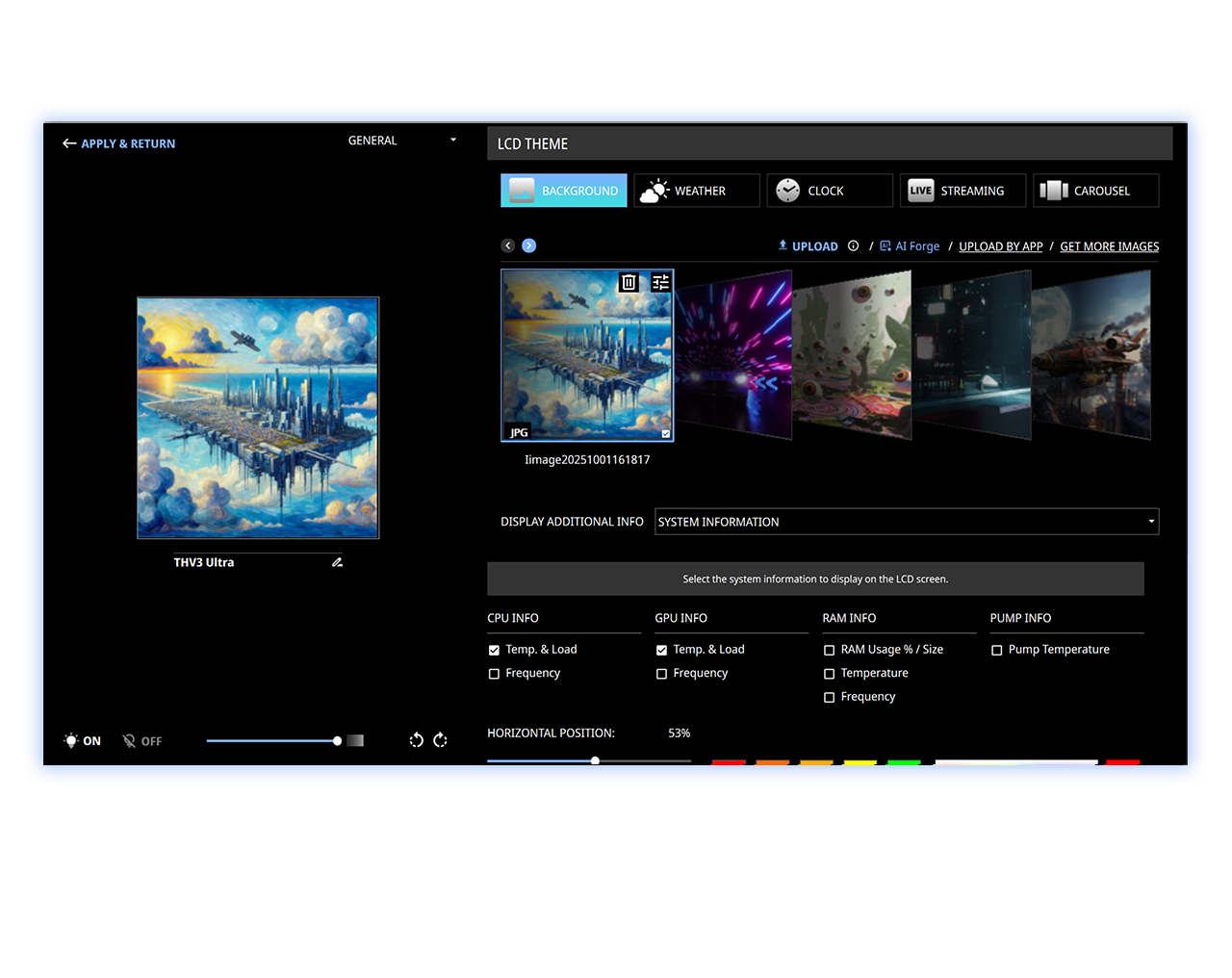Screen dimensions: 1232x978
Task: Go to next image page arrow
Action: coord(528,245)
